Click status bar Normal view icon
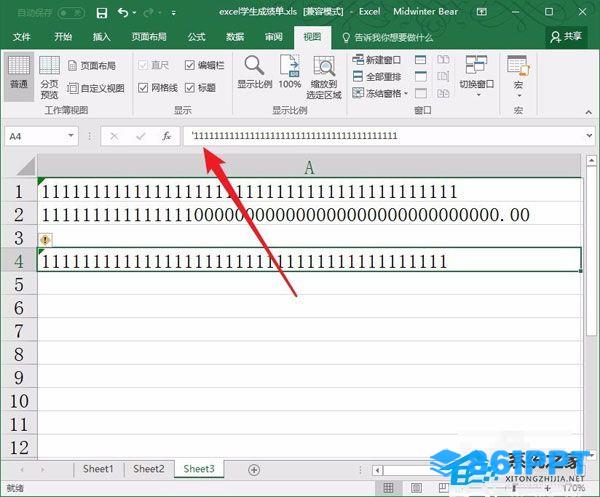 click(x=388, y=488)
